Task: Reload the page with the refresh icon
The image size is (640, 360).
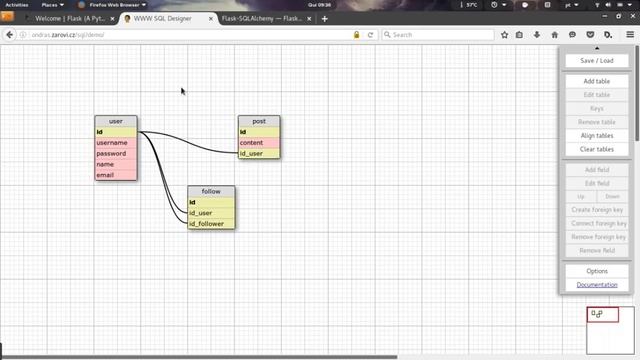Action: 370,35
